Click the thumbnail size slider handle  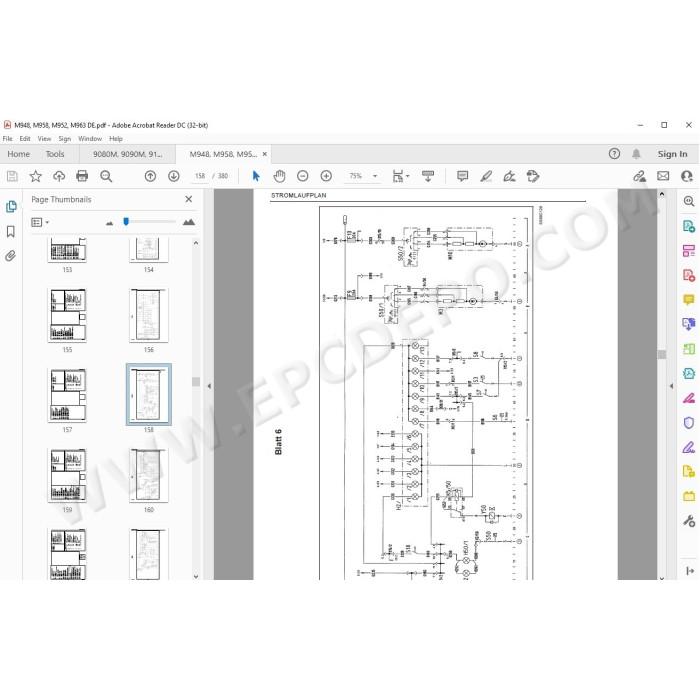pyautogui.click(x=126, y=221)
